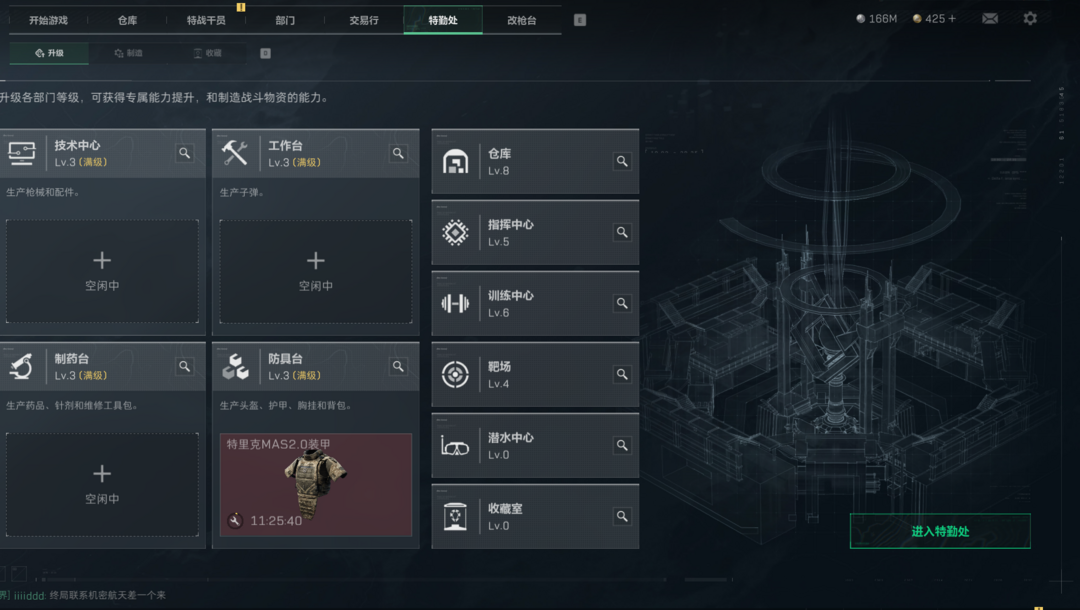Click the plus next to 425 currency
The width and height of the screenshot is (1080, 610).
tap(952, 19)
